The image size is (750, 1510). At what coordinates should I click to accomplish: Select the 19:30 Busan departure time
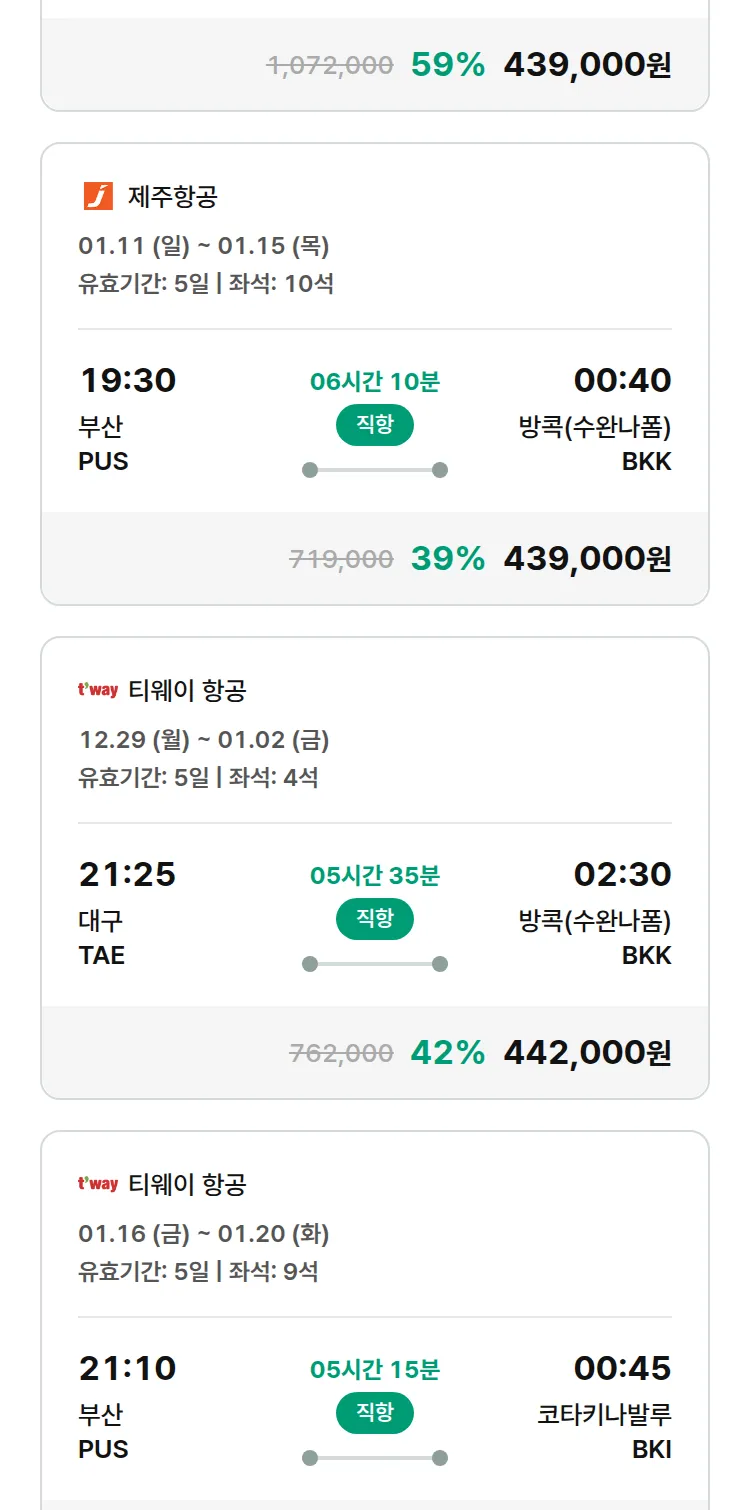tap(127, 380)
